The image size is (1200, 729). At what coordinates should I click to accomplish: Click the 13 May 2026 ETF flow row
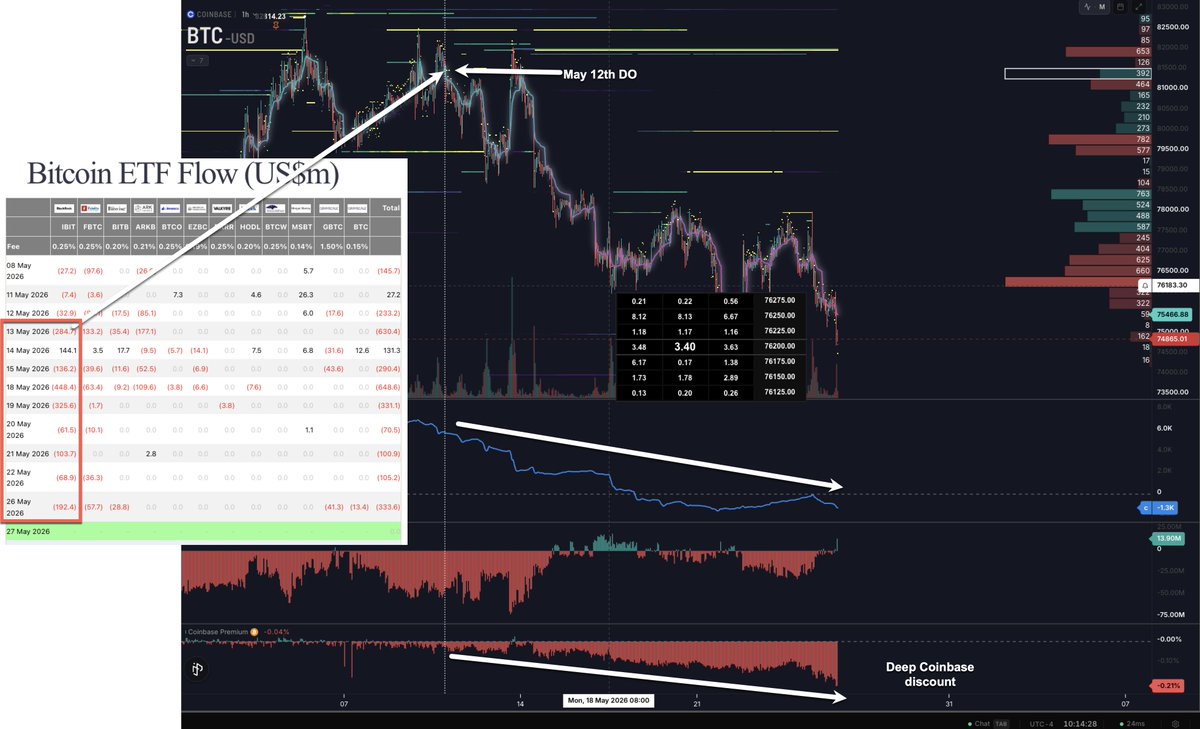pos(203,332)
